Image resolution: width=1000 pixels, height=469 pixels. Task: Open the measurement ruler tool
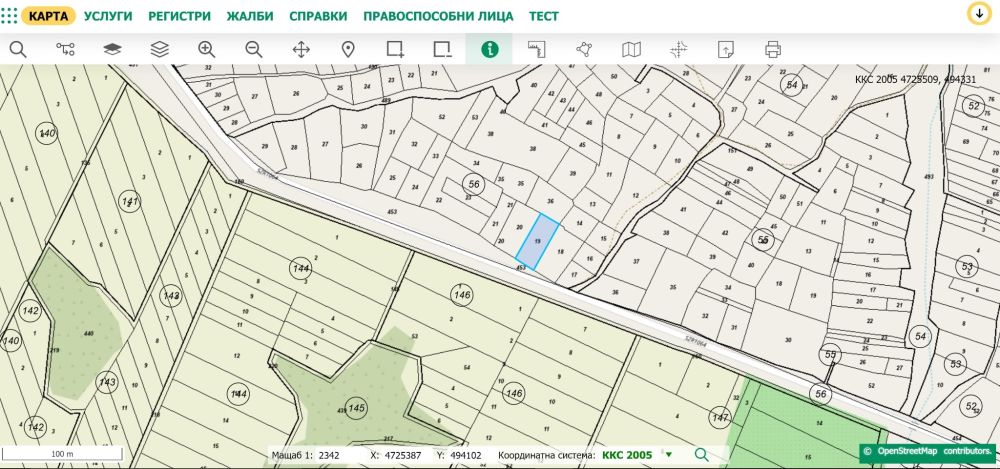click(x=537, y=49)
